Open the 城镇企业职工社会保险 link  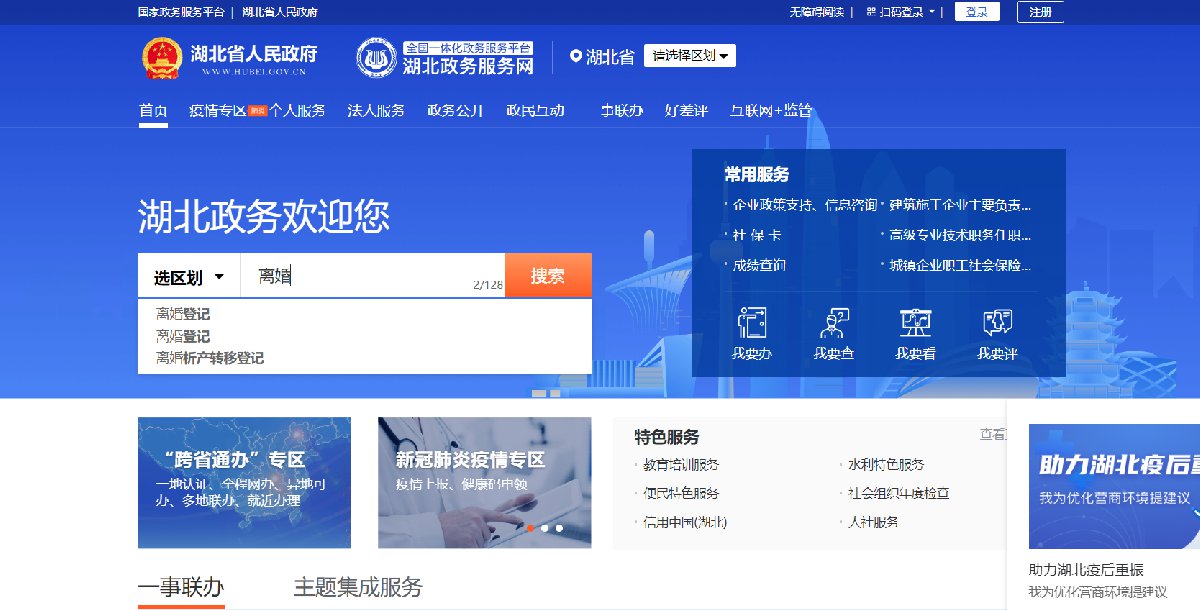pos(960,265)
